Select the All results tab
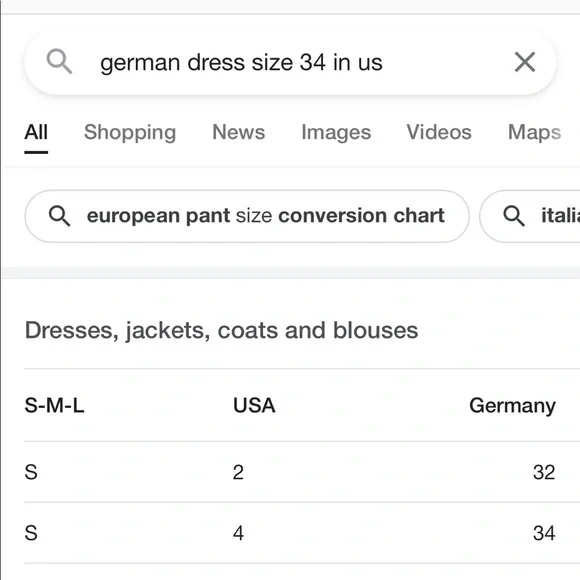Viewport: 580px width, 580px height. pos(36,132)
